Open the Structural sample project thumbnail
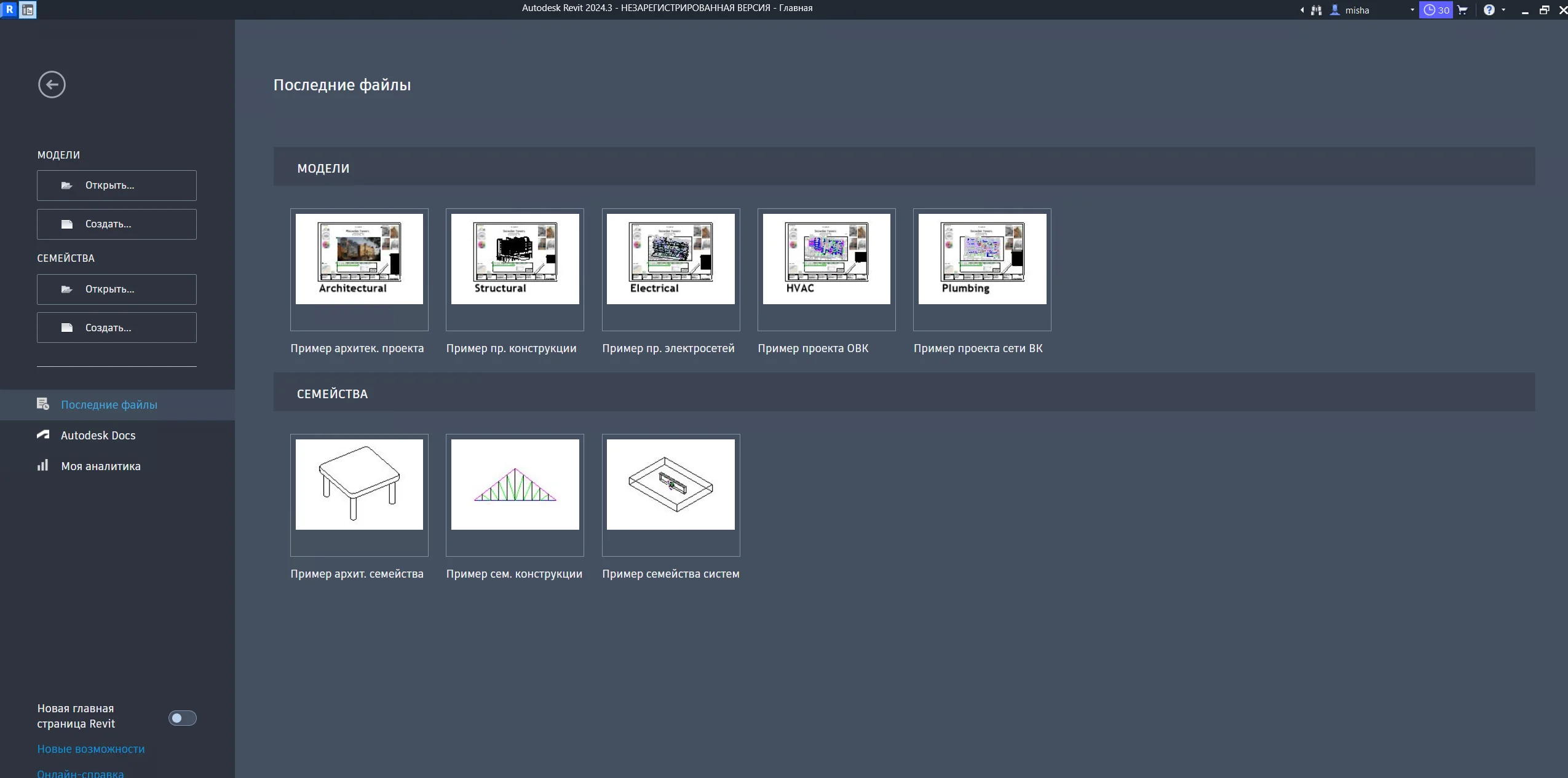This screenshot has width=1568, height=778. pos(515,259)
